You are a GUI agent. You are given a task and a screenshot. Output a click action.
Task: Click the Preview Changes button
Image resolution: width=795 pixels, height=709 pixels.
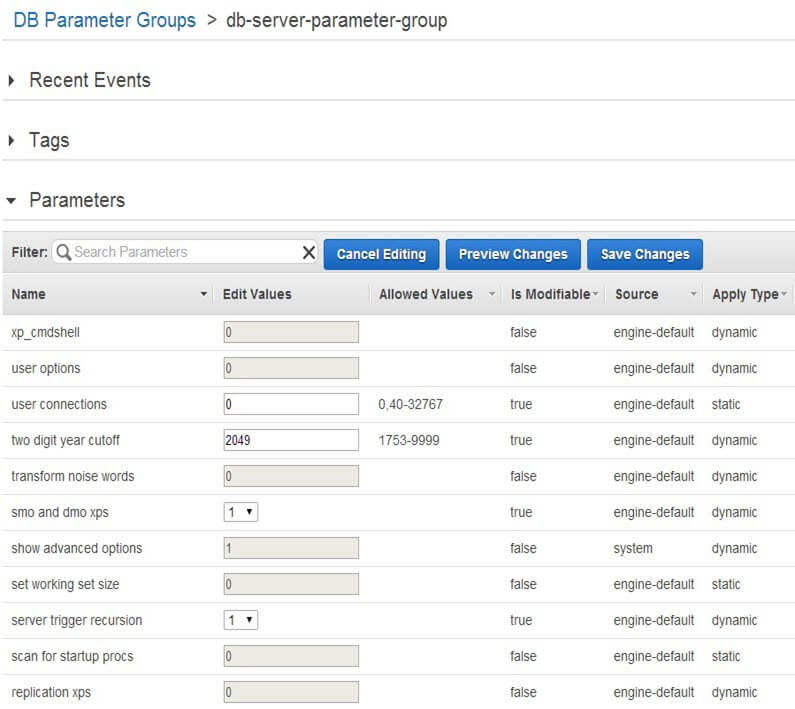click(512, 254)
